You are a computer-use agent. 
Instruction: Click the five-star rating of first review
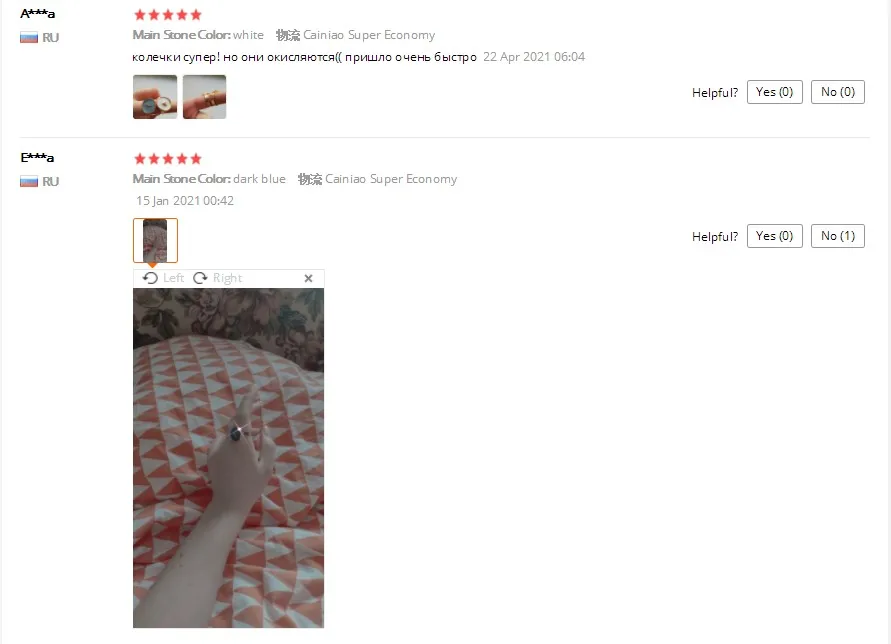pyautogui.click(x=168, y=15)
